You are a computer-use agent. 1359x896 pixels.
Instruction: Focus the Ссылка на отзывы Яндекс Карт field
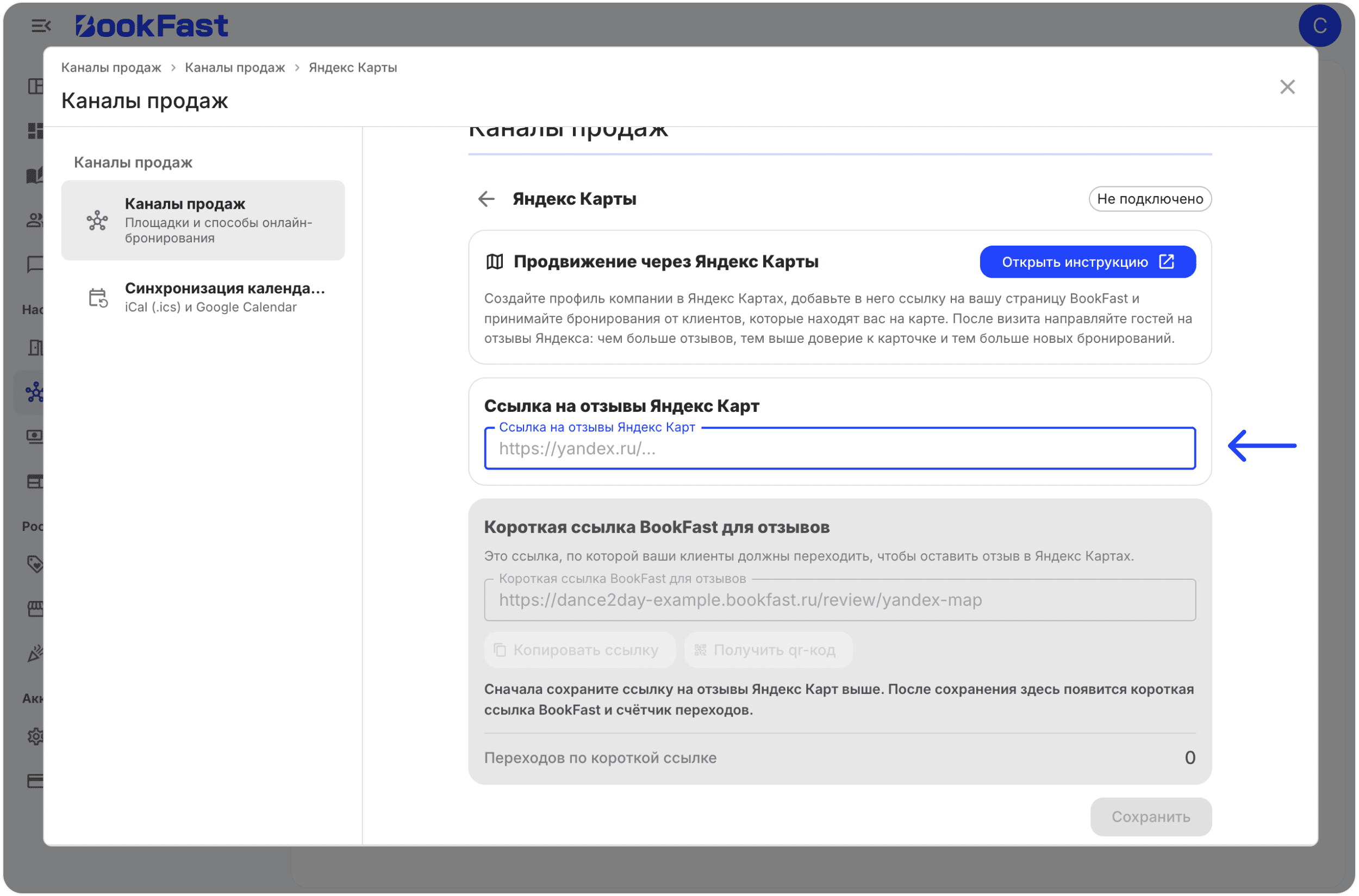(839, 449)
